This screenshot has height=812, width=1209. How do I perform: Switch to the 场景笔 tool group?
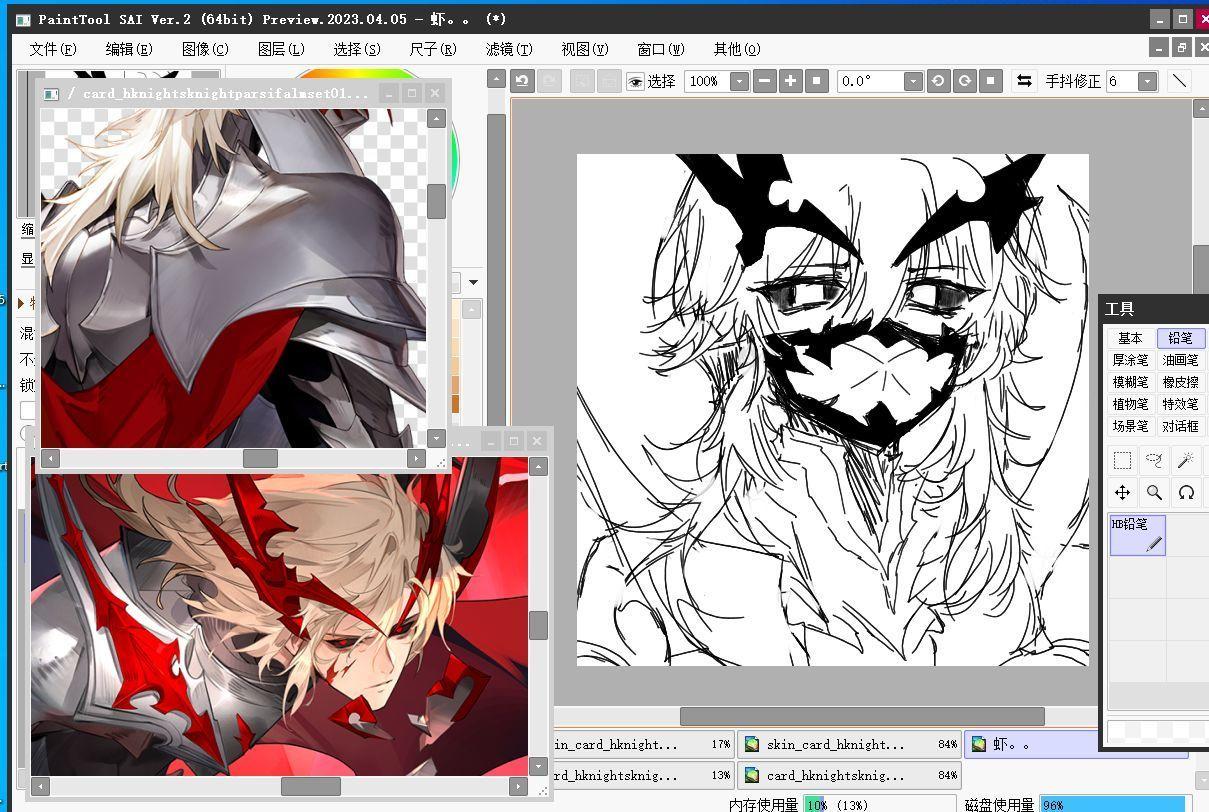pos(1130,426)
